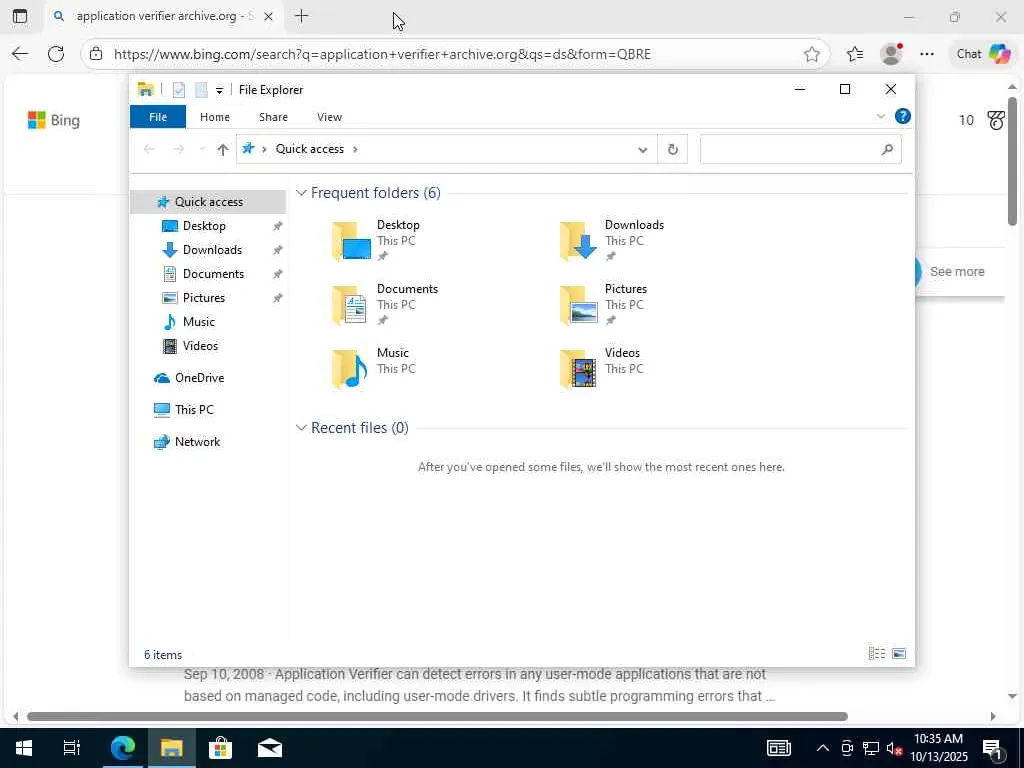This screenshot has width=1024, height=768.
Task: Switch to the View ribbon tab
Action: click(x=329, y=117)
